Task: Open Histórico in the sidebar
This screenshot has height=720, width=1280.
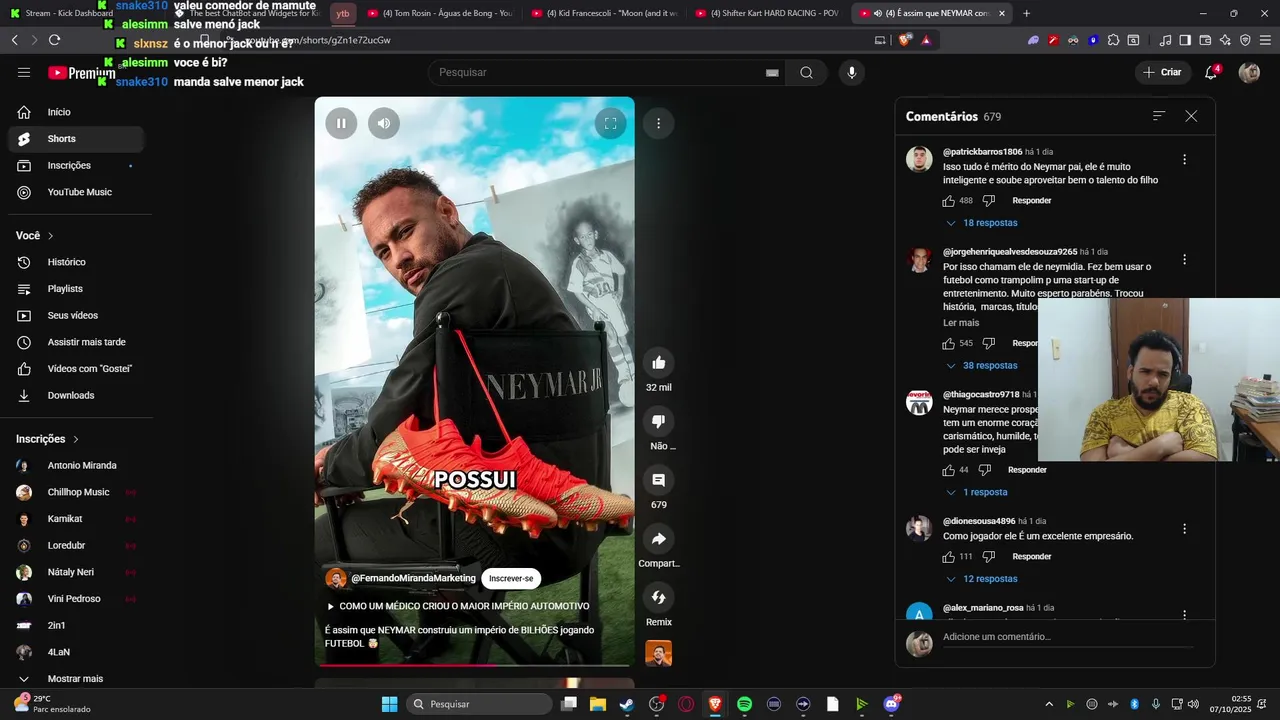Action: click(x=75, y=262)
